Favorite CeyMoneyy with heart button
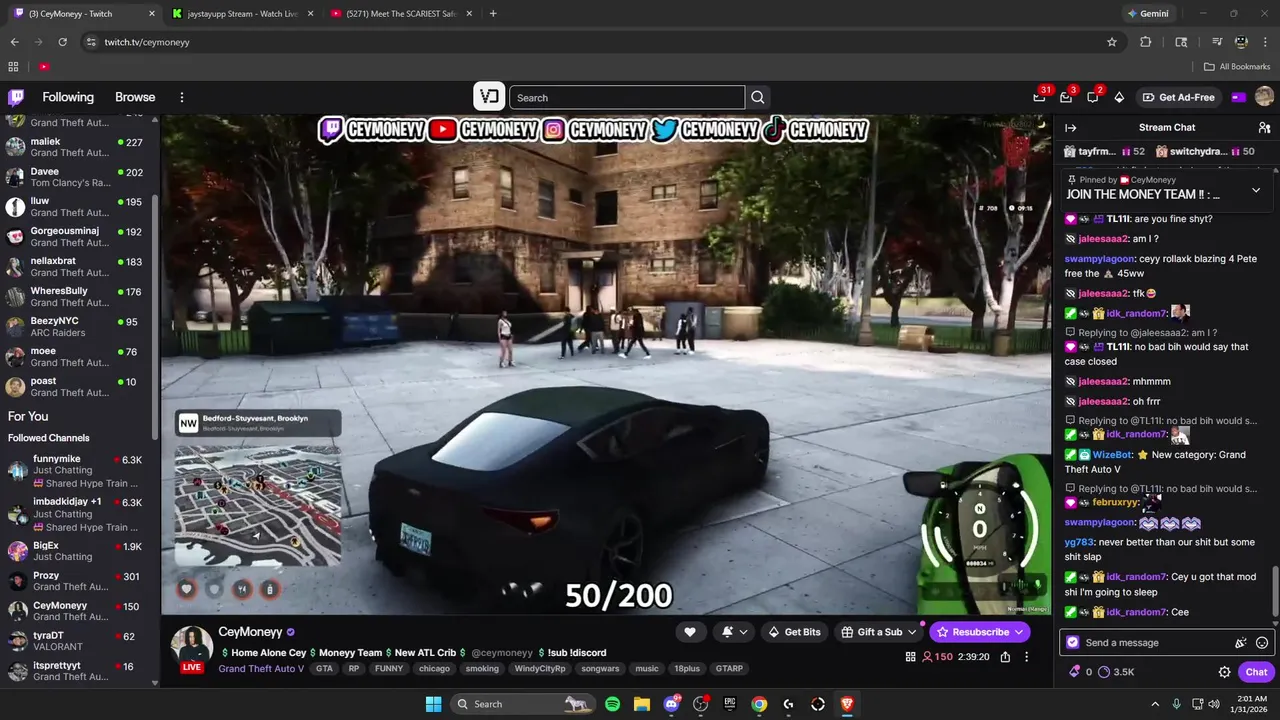This screenshot has width=1280, height=720. point(689,632)
